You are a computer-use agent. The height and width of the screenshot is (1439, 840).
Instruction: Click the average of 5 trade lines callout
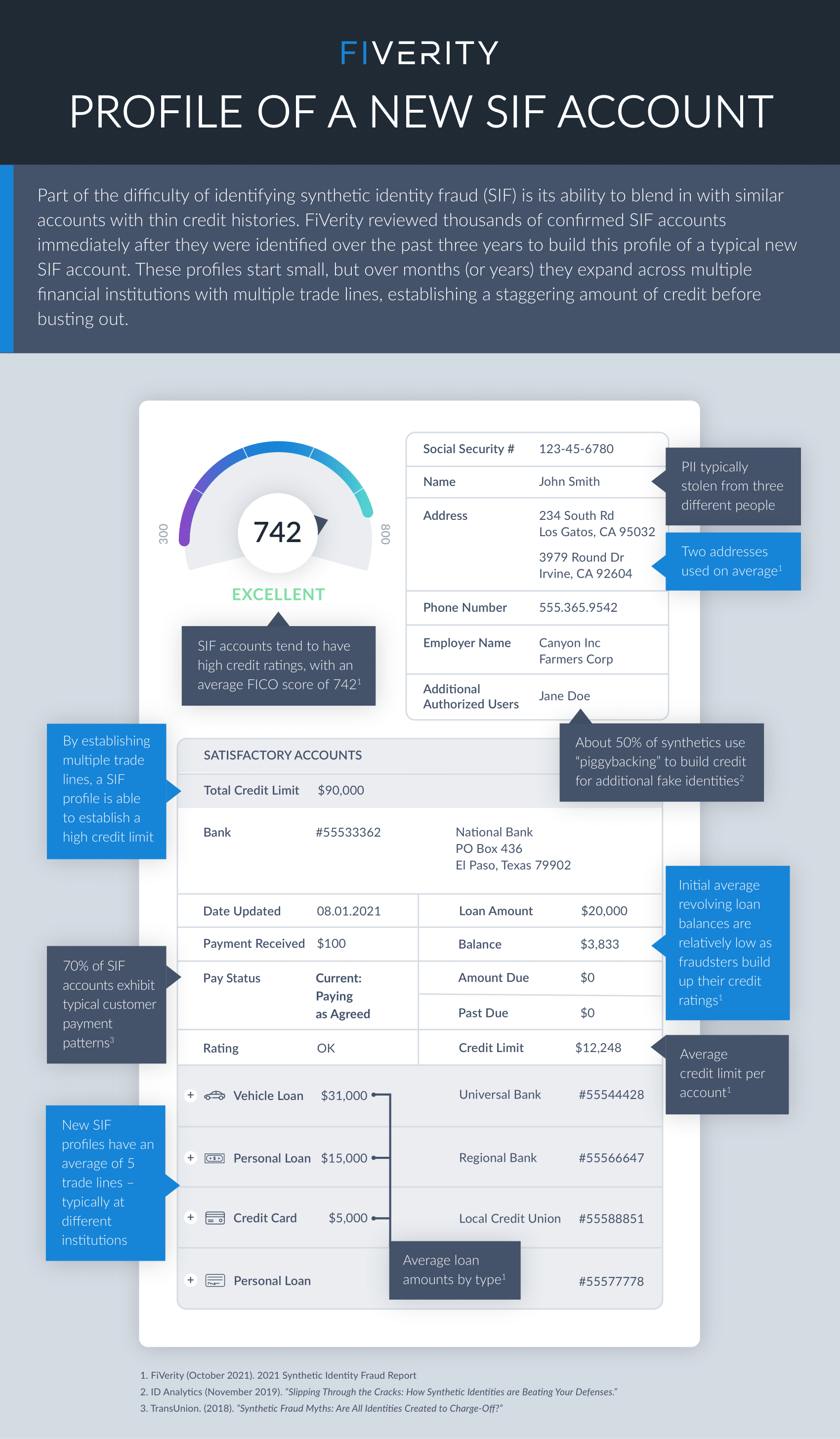[106, 1183]
